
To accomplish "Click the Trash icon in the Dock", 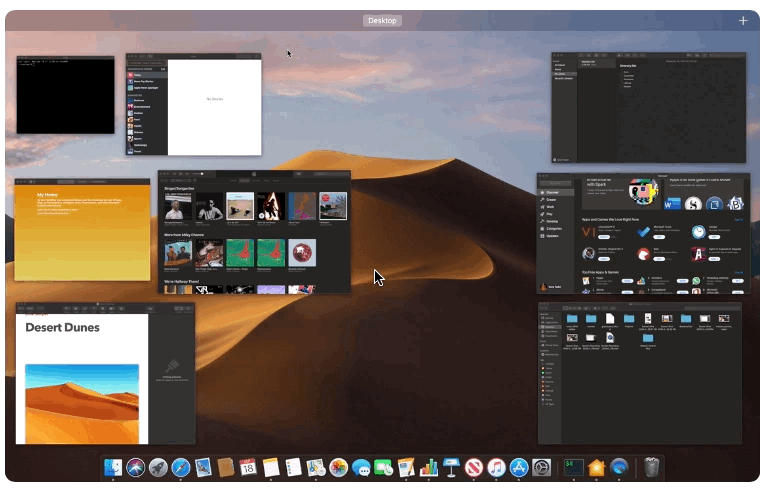I will pos(651,468).
